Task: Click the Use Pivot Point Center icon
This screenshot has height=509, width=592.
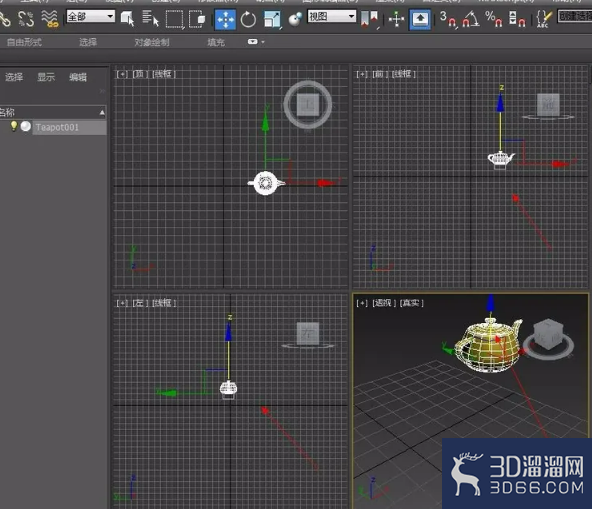Action: [369, 20]
